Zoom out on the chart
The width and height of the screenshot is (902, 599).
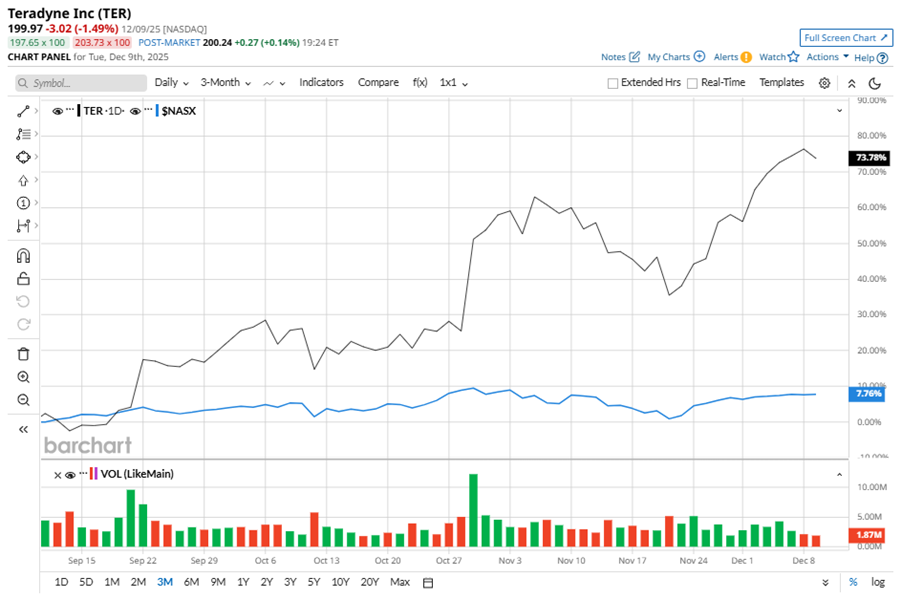pos(23,400)
